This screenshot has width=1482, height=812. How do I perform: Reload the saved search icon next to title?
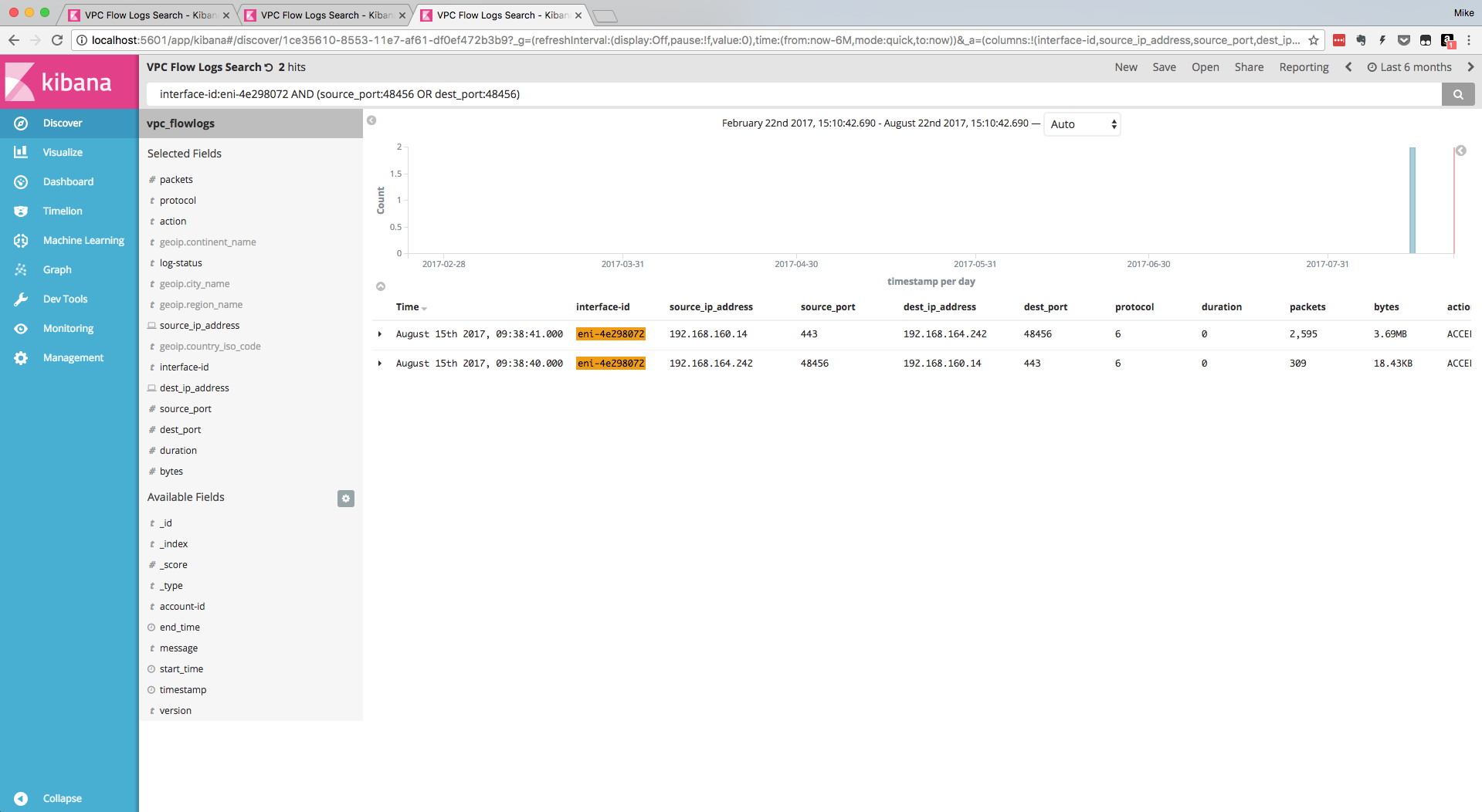point(269,68)
